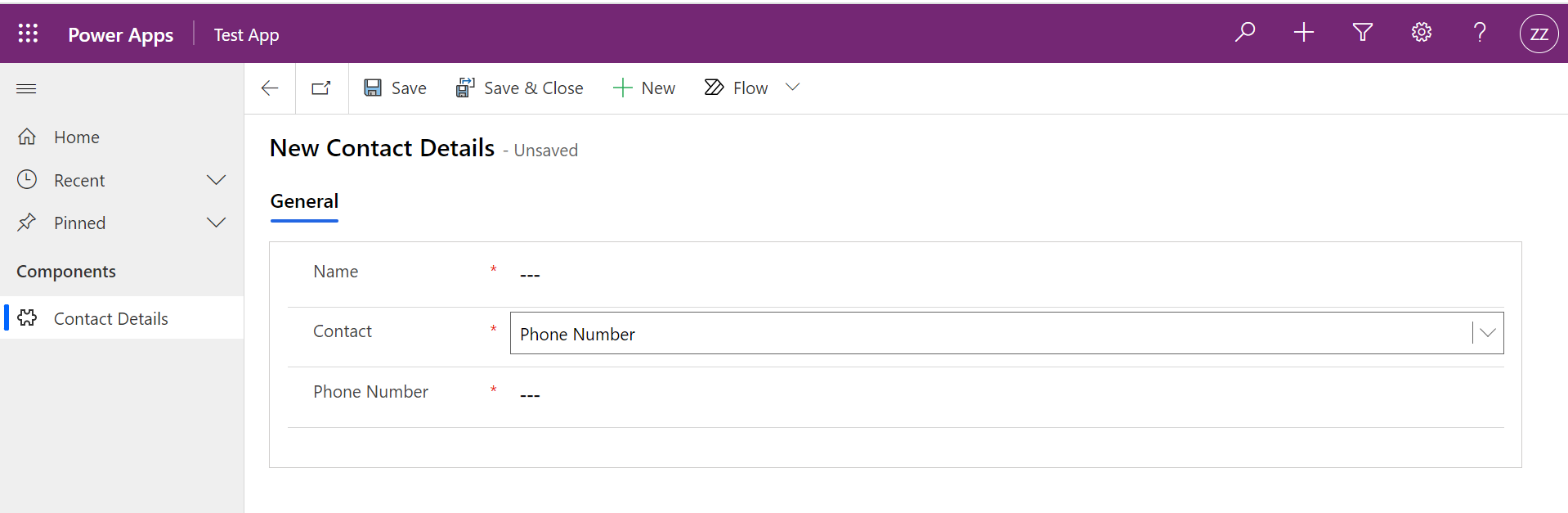Viewport: 1568px width, 513px height.
Task: Select Contact Details in the sidebar
Action: (x=110, y=318)
